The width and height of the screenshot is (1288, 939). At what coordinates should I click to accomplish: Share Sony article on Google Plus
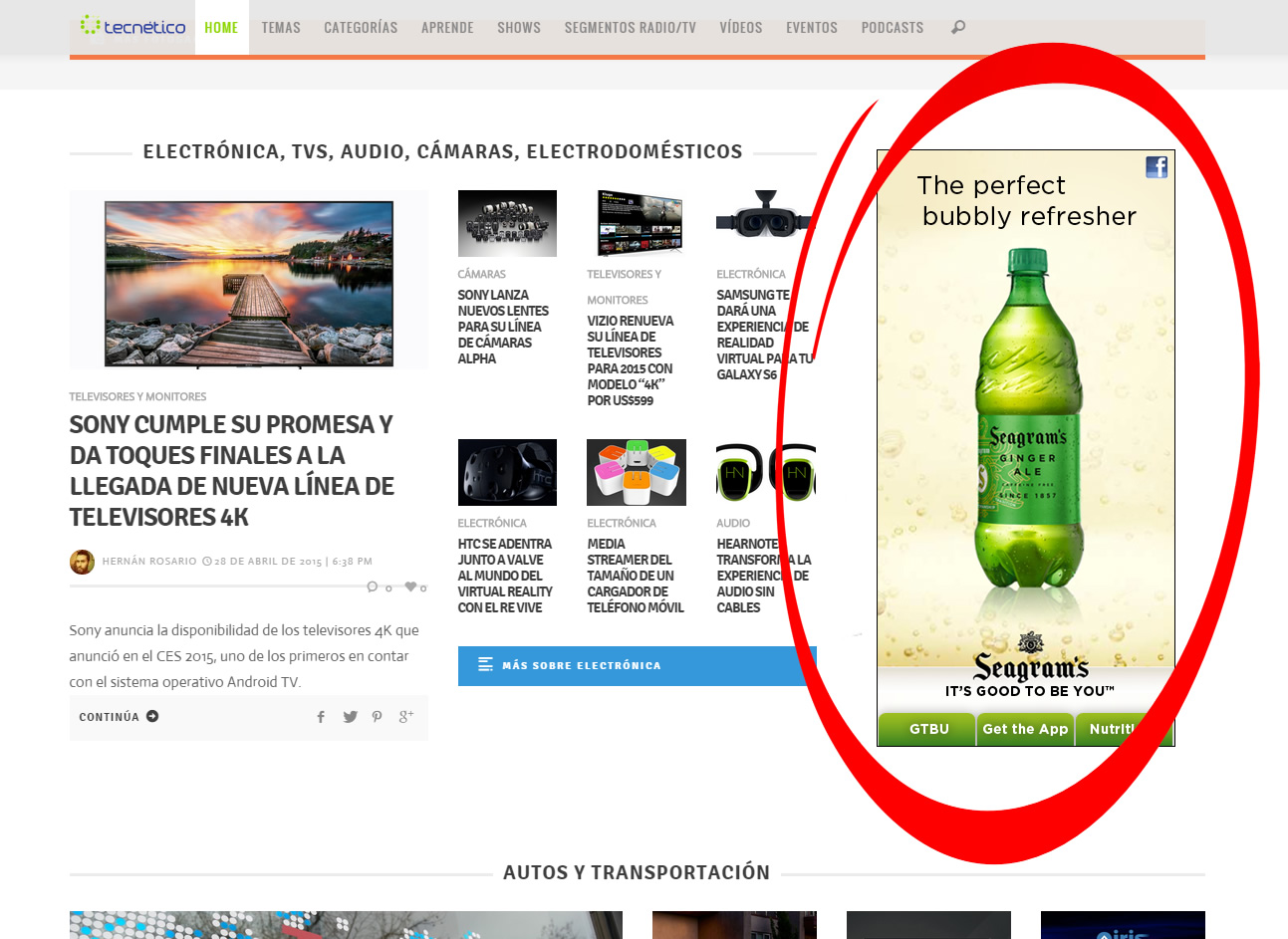tap(405, 717)
